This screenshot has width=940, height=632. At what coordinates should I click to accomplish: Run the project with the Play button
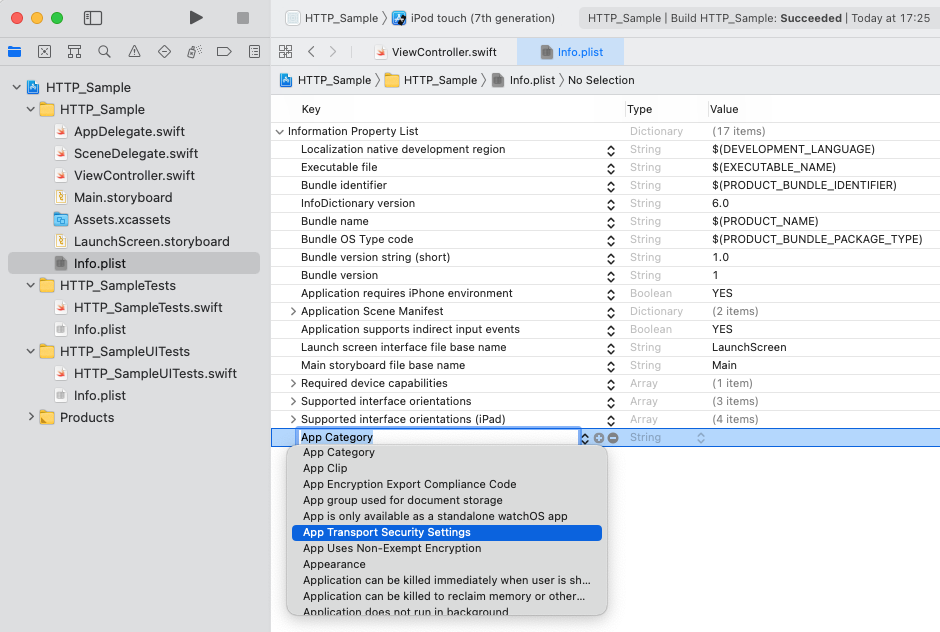(x=195, y=17)
